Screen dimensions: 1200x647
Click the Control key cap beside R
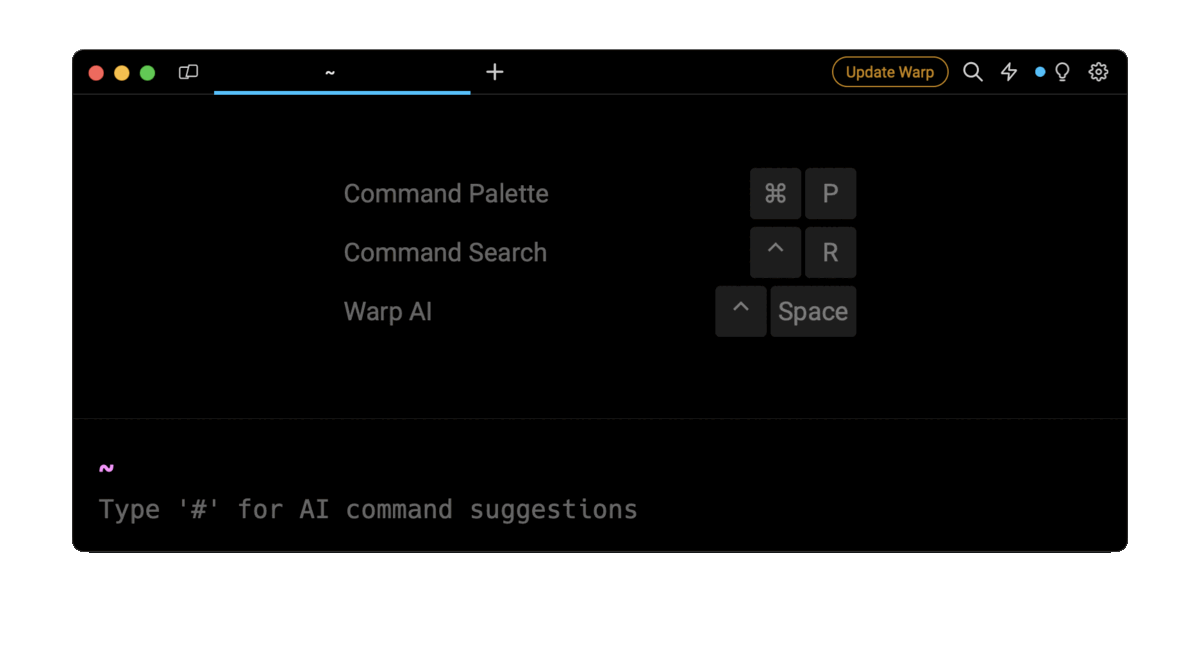coord(776,252)
